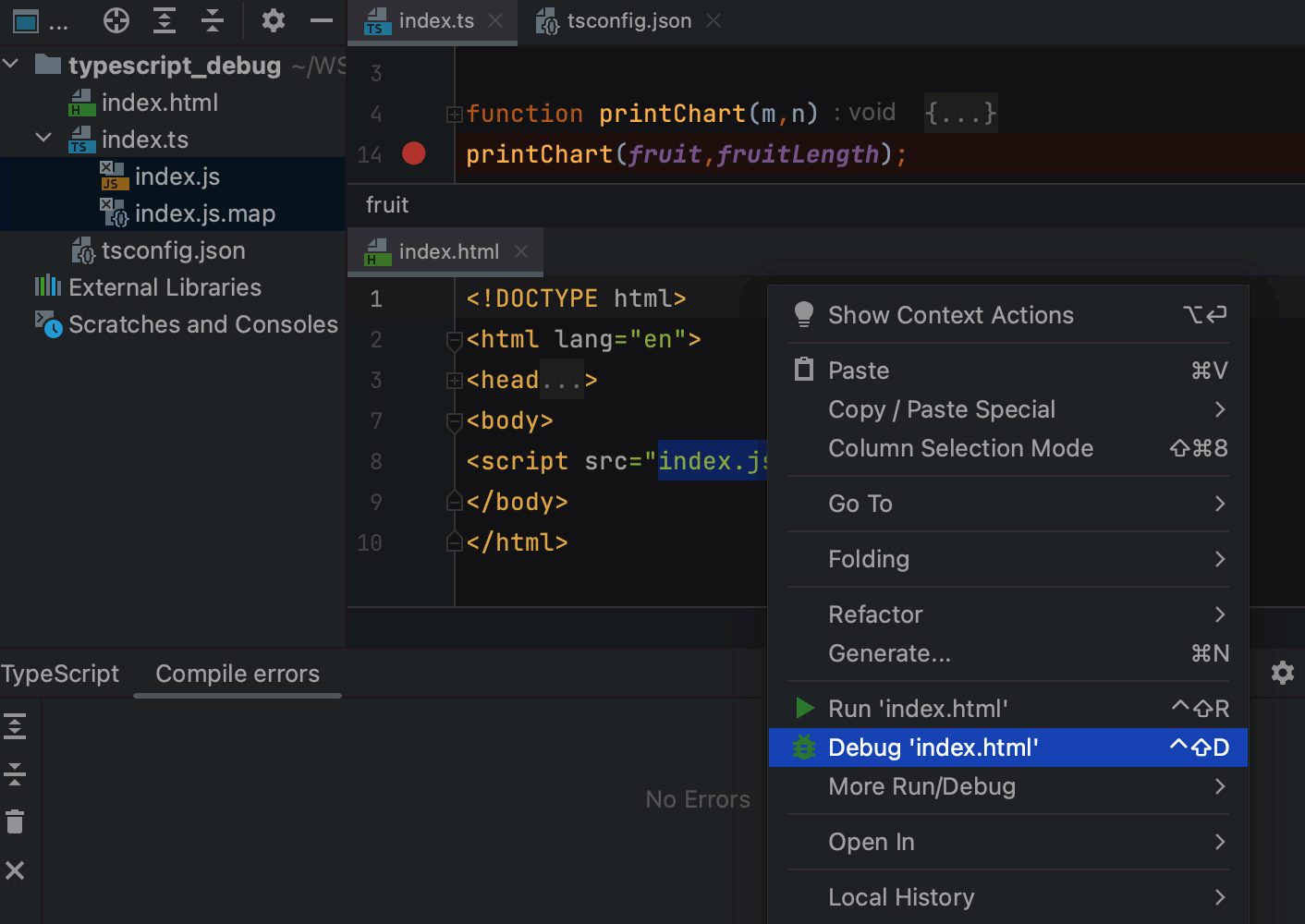
Task: Toggle the breakpoint on line 14
Action: (414, 153)
